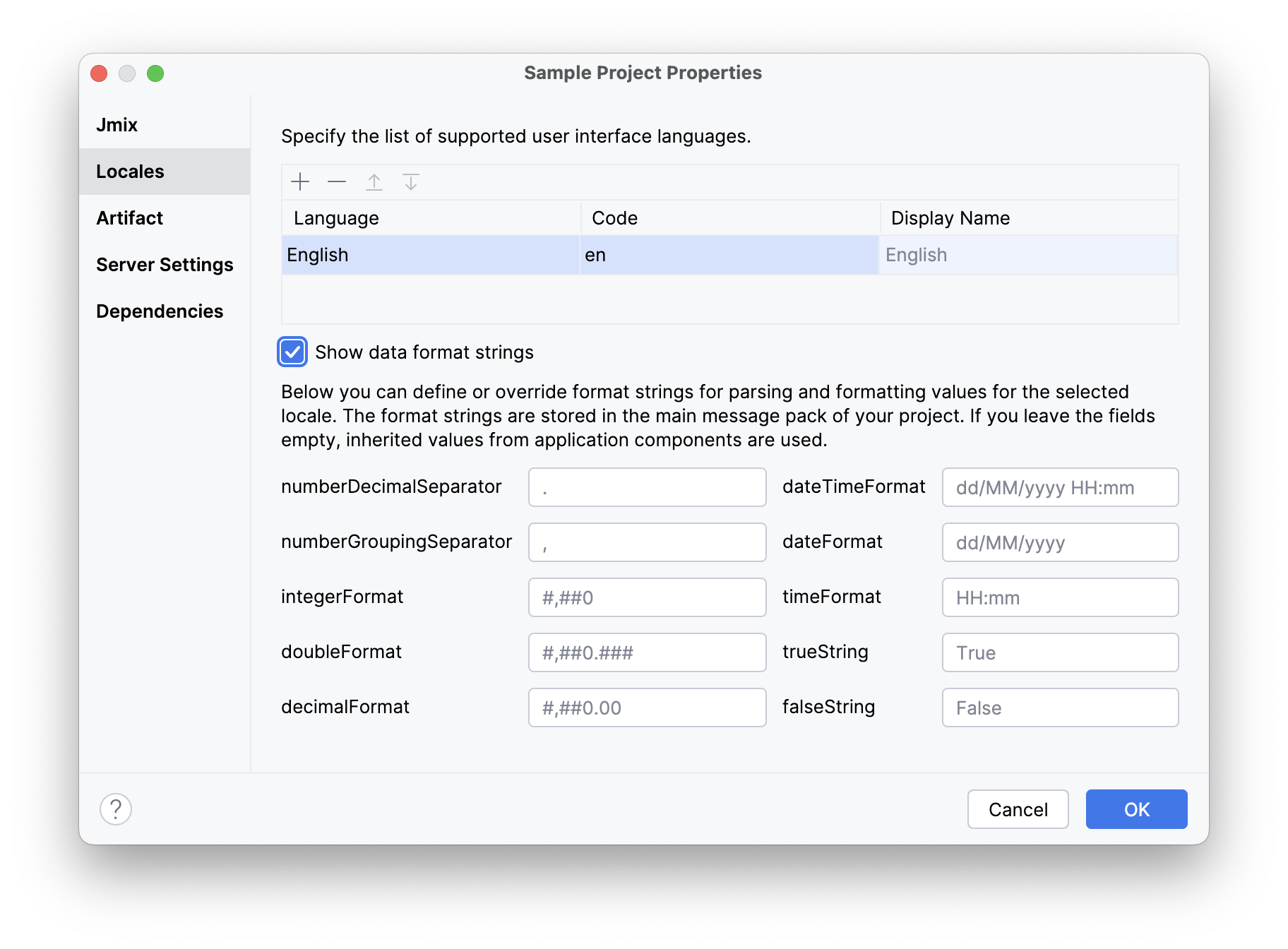Uncheck Show data format strings checkbox
The image size is (1288, 949).
click(x=293, y=352)
